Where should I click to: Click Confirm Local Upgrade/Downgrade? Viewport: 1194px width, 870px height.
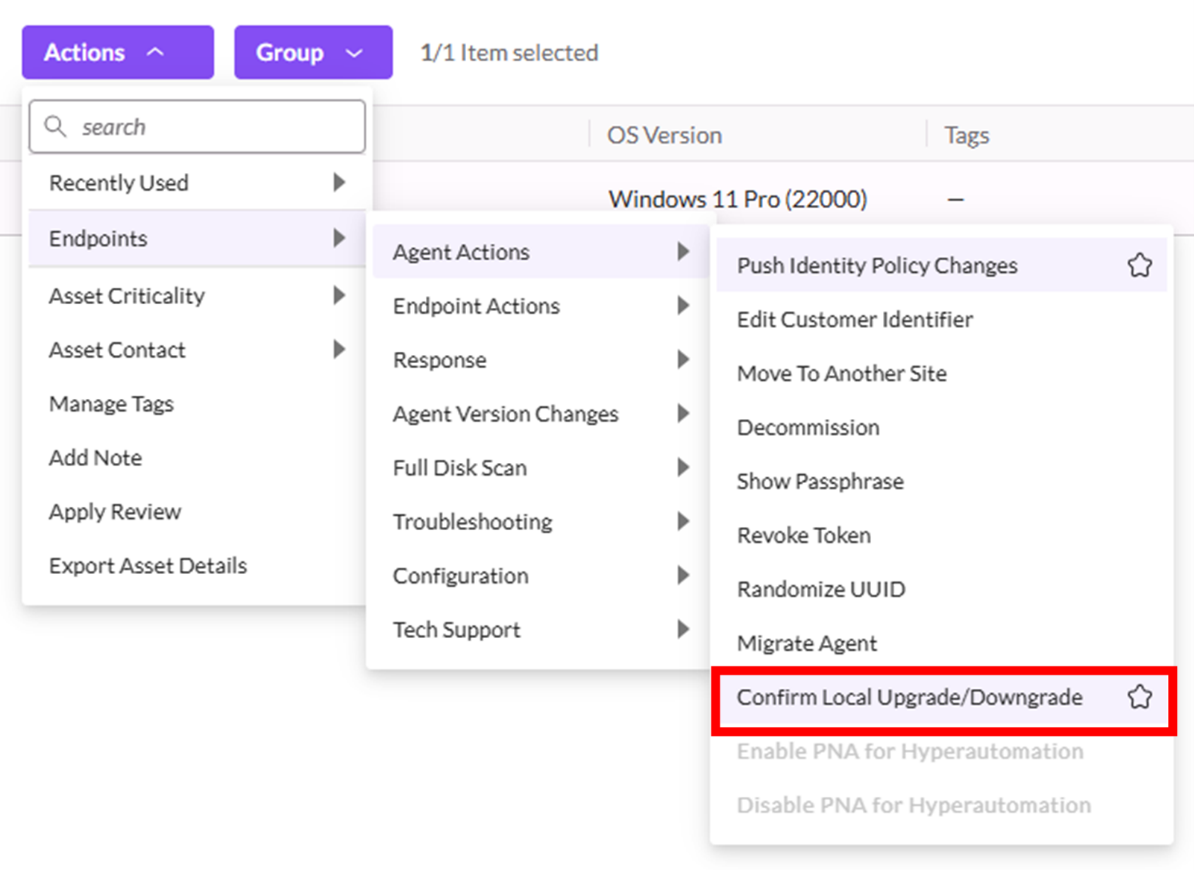909,698
